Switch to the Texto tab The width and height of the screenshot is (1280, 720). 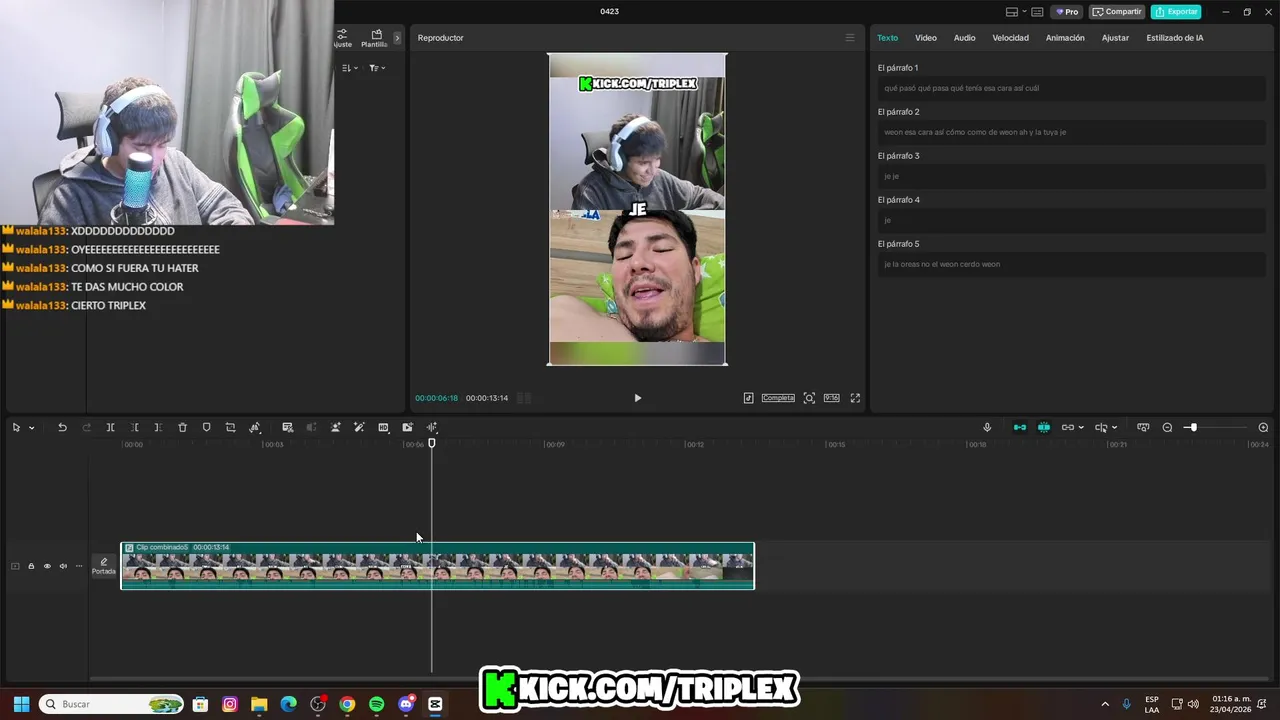[x=888, y=38]
